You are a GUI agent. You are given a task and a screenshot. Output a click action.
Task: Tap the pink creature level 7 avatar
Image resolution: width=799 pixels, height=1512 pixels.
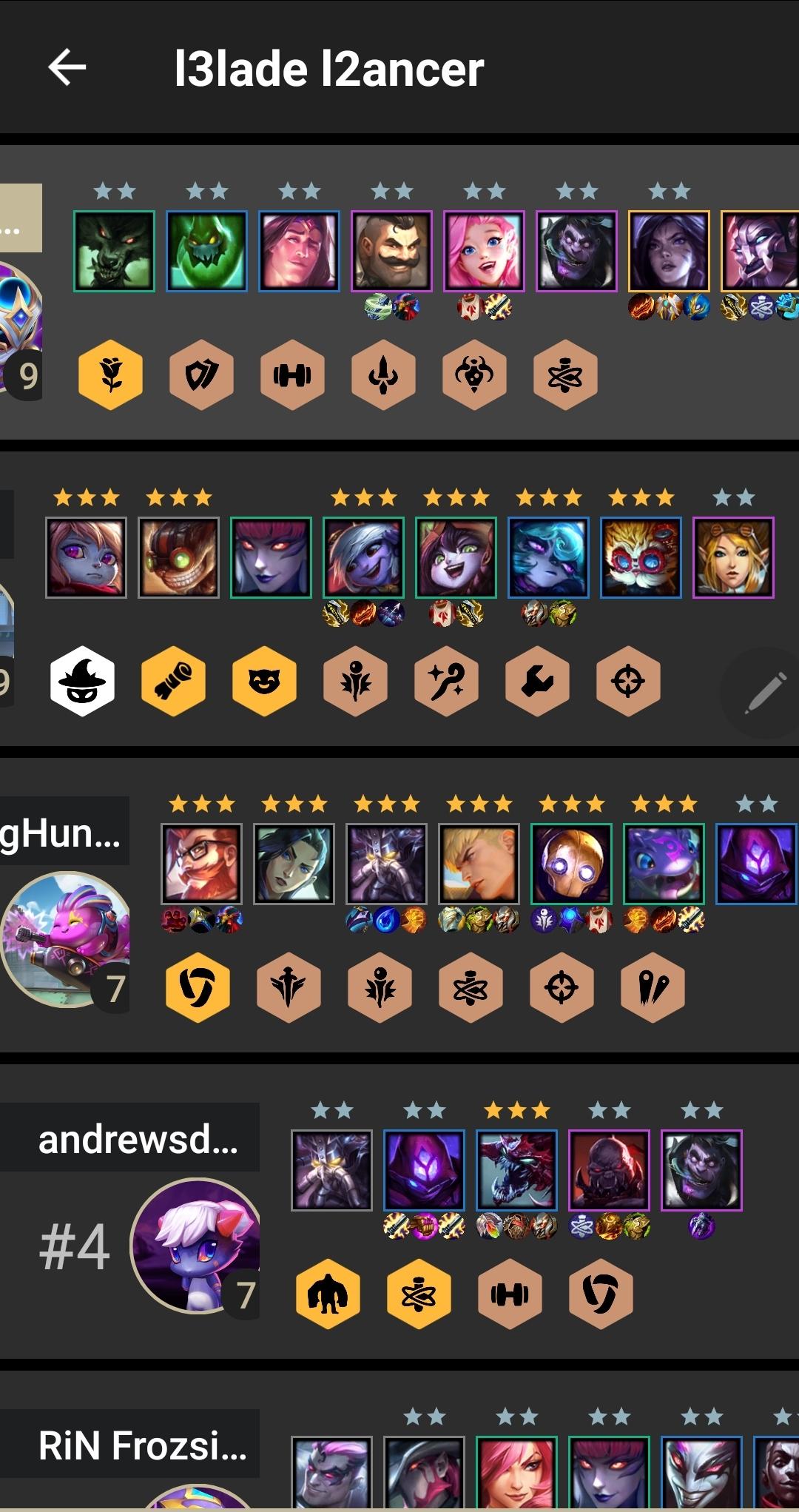point(67,939)
